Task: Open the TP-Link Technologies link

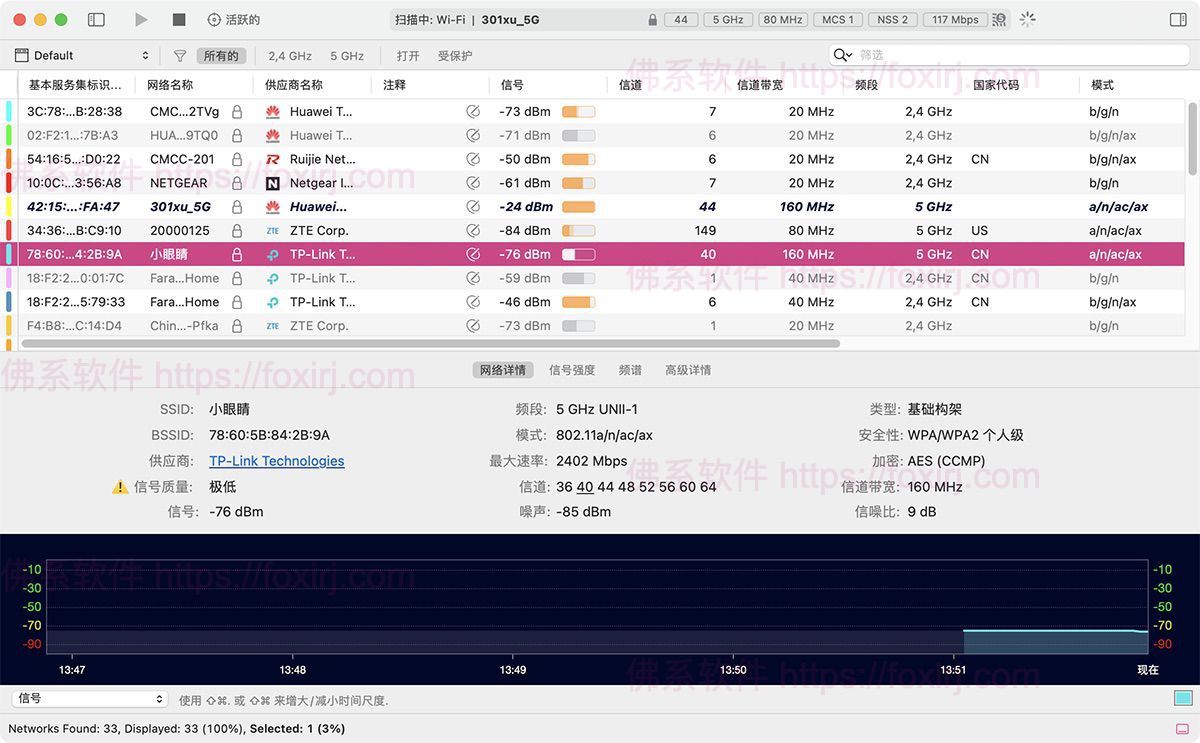Action: click(x=276, y=461)
